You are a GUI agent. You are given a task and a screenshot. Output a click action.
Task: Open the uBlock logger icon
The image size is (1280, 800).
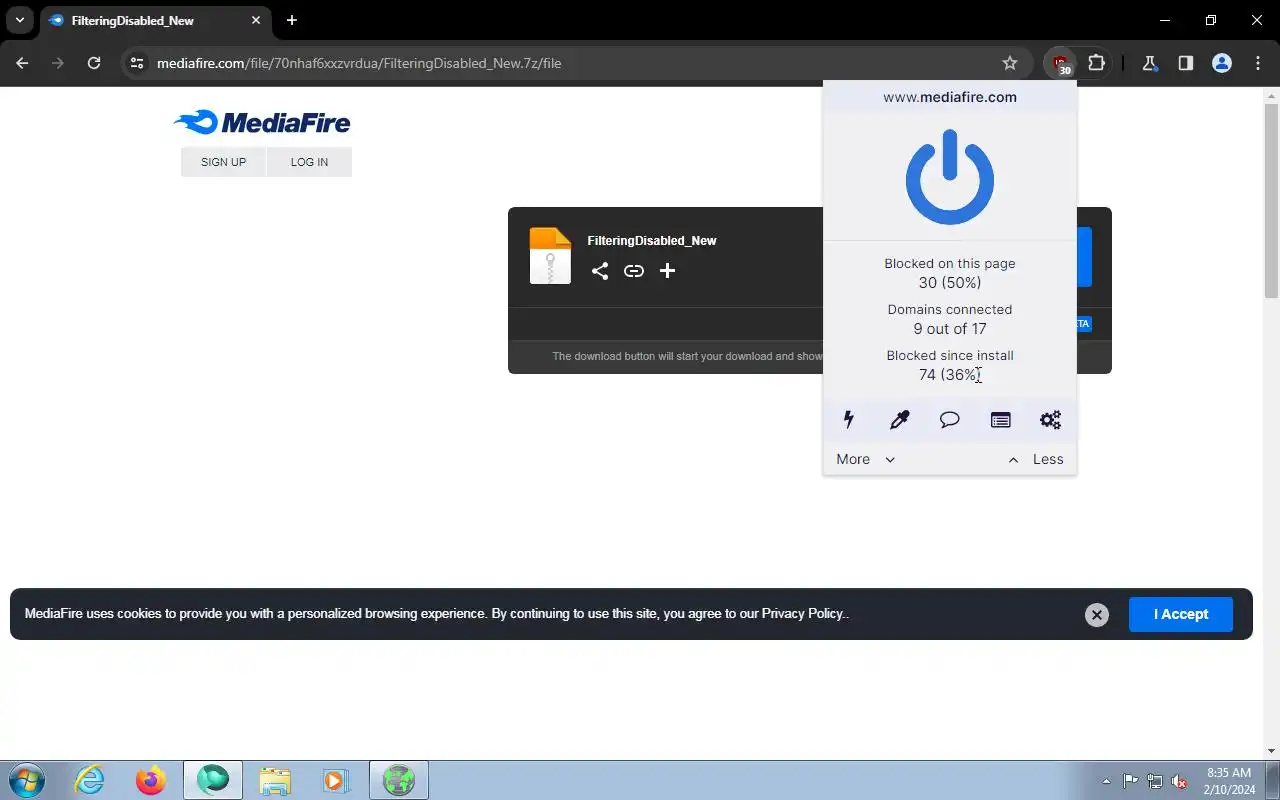pyautogui.click(x=1000, y=420)
